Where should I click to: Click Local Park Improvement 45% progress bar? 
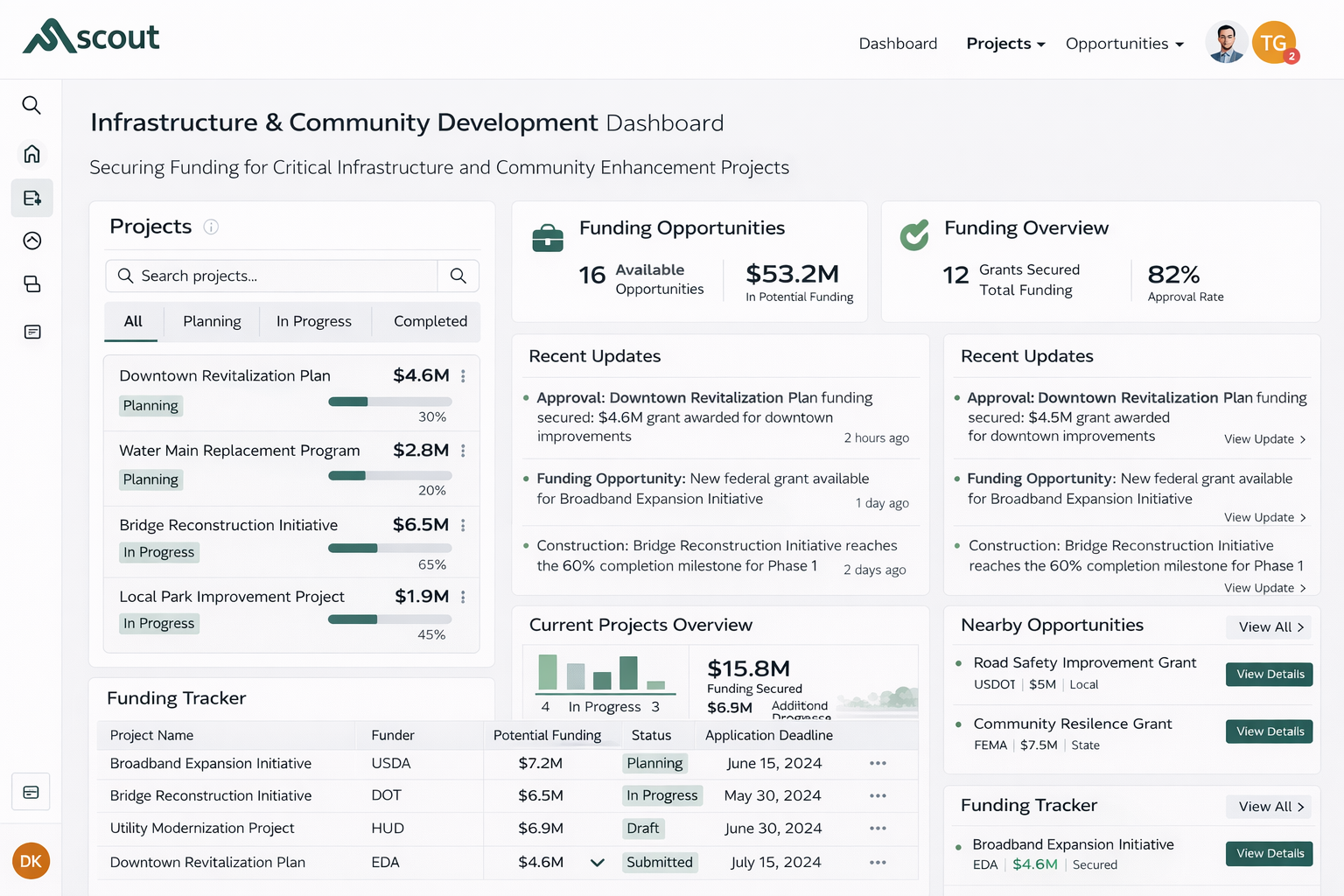coord(390,619)
